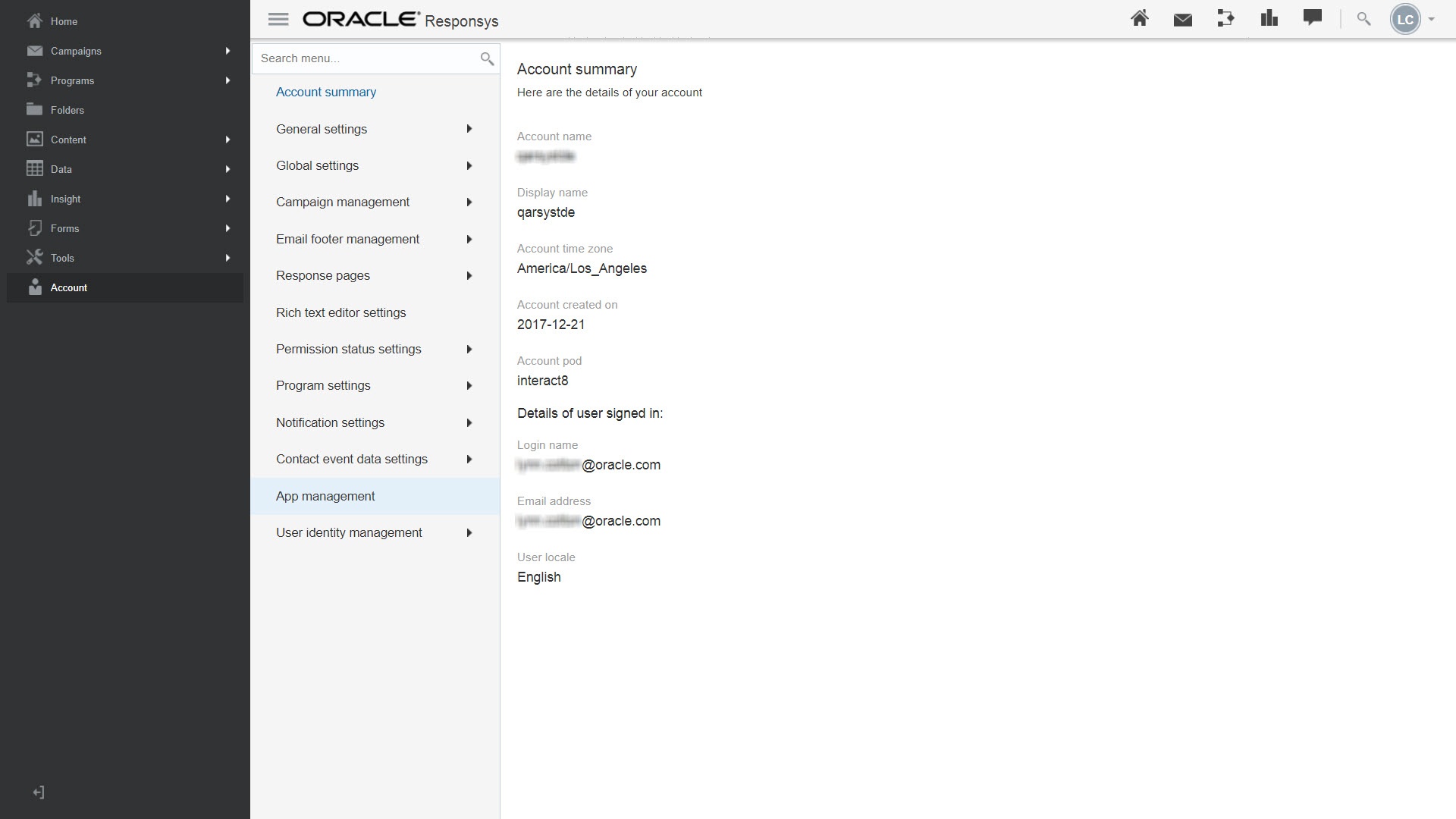Open Insight bar chart icon in top toolbar
Image resolution: width=1456 pixels, height=819 pixels.
tap(1269, 19)
